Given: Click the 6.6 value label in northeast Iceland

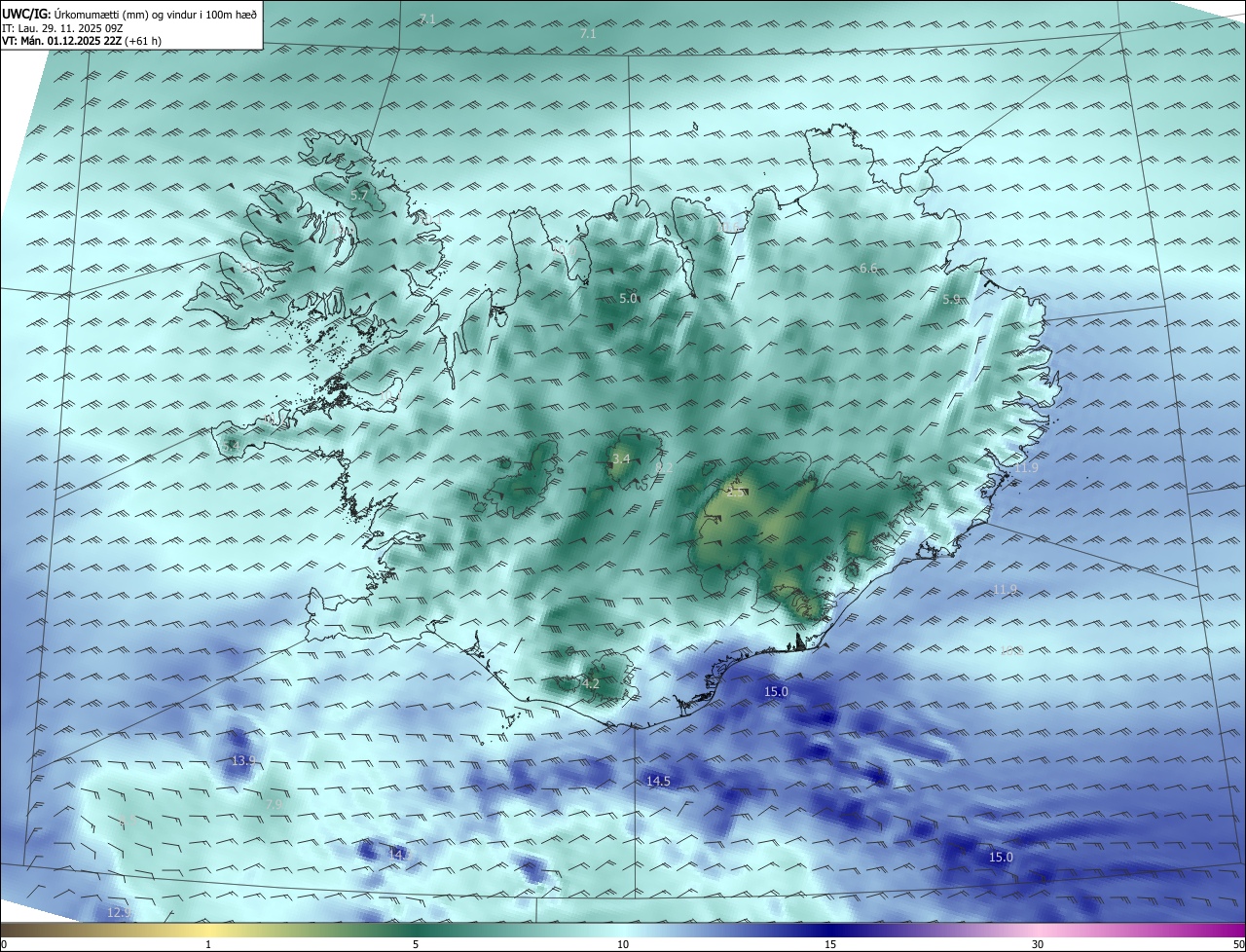Looking at the screenshot, I should pos(868,268).
